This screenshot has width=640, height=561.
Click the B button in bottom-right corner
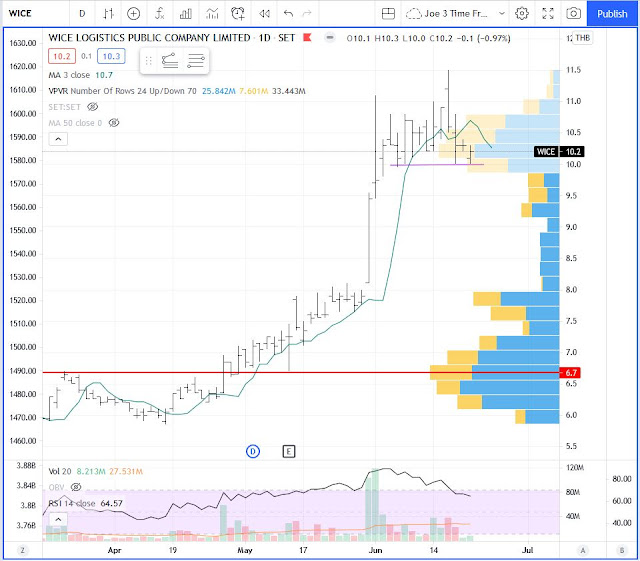tap(622, 550)
